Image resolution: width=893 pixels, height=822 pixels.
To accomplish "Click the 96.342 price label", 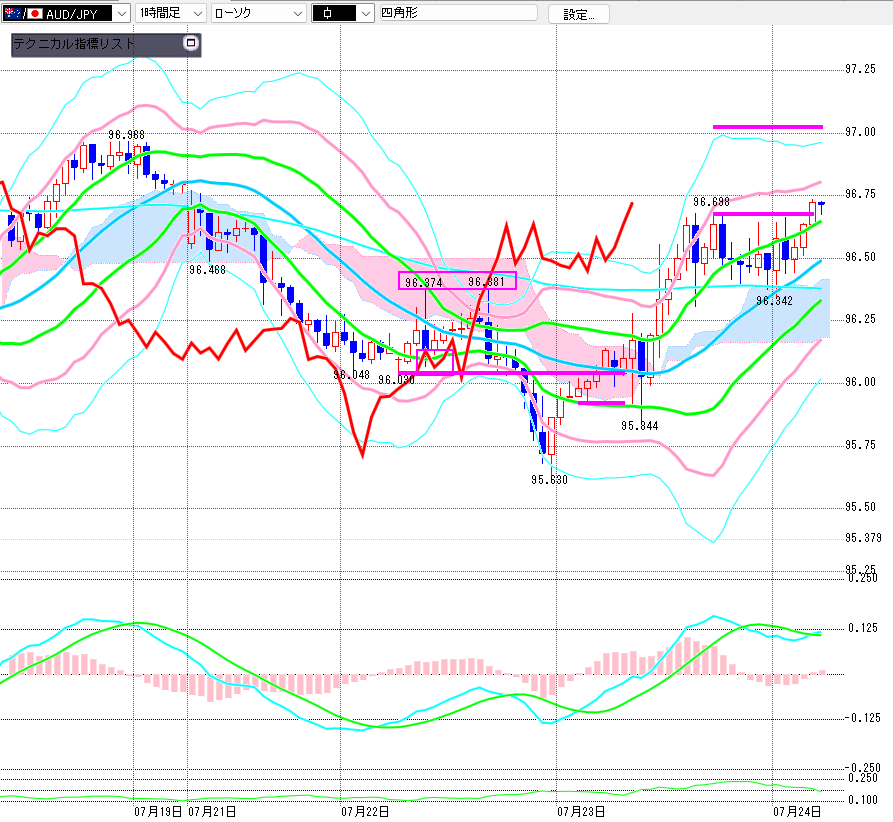I will (775, 301).
